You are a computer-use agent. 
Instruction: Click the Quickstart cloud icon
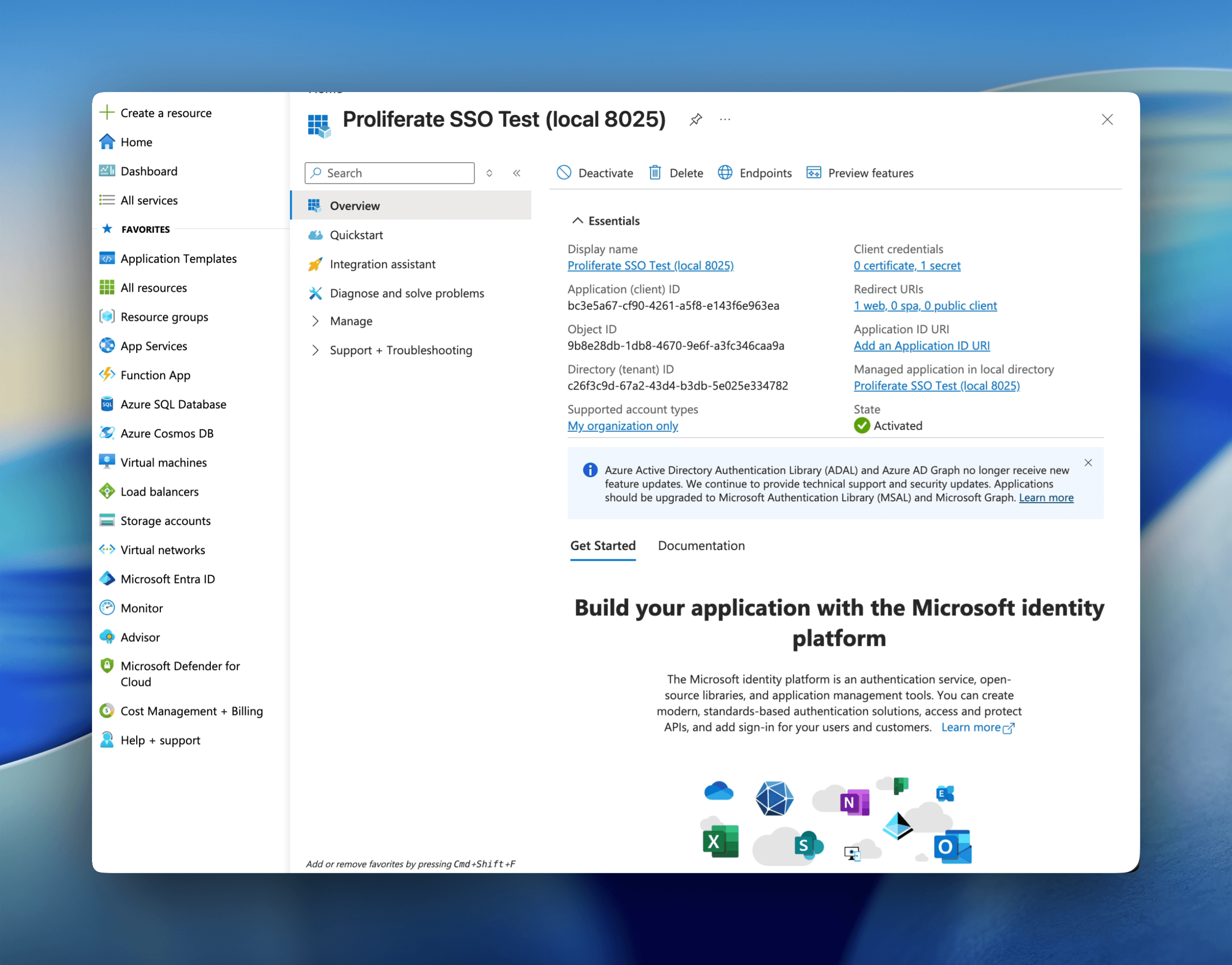(315, 235)
